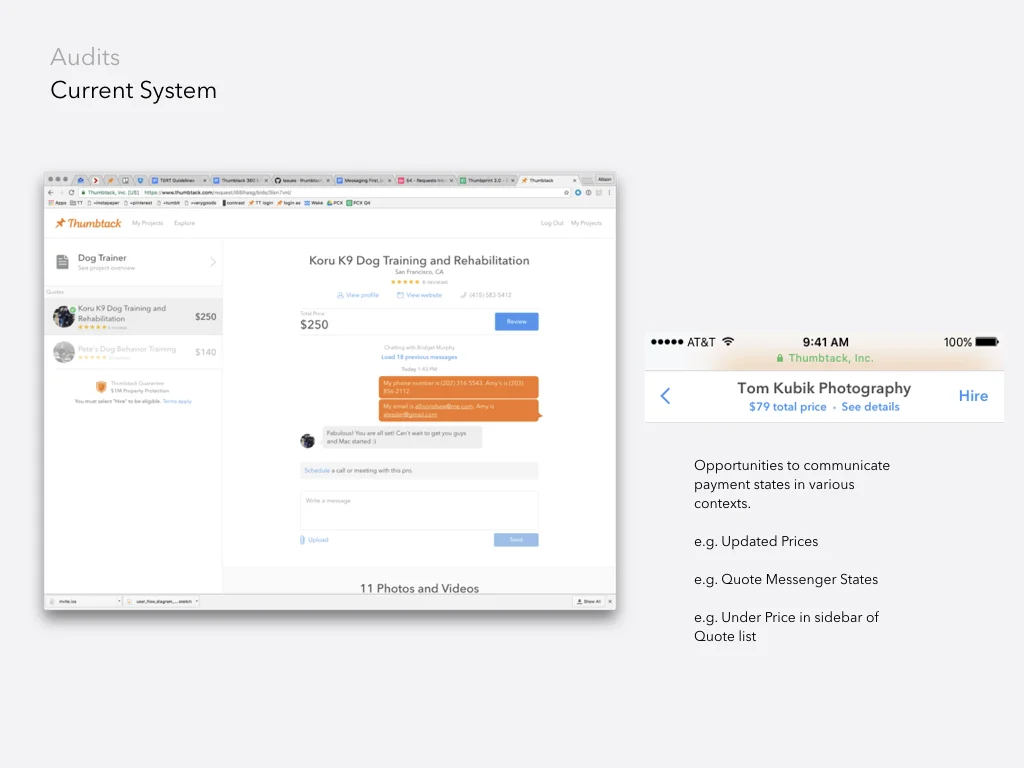Open download options for user_flow_diagram sketch file
The width and height of the screenshot is (1024, 768).
[x=197, y=601]
